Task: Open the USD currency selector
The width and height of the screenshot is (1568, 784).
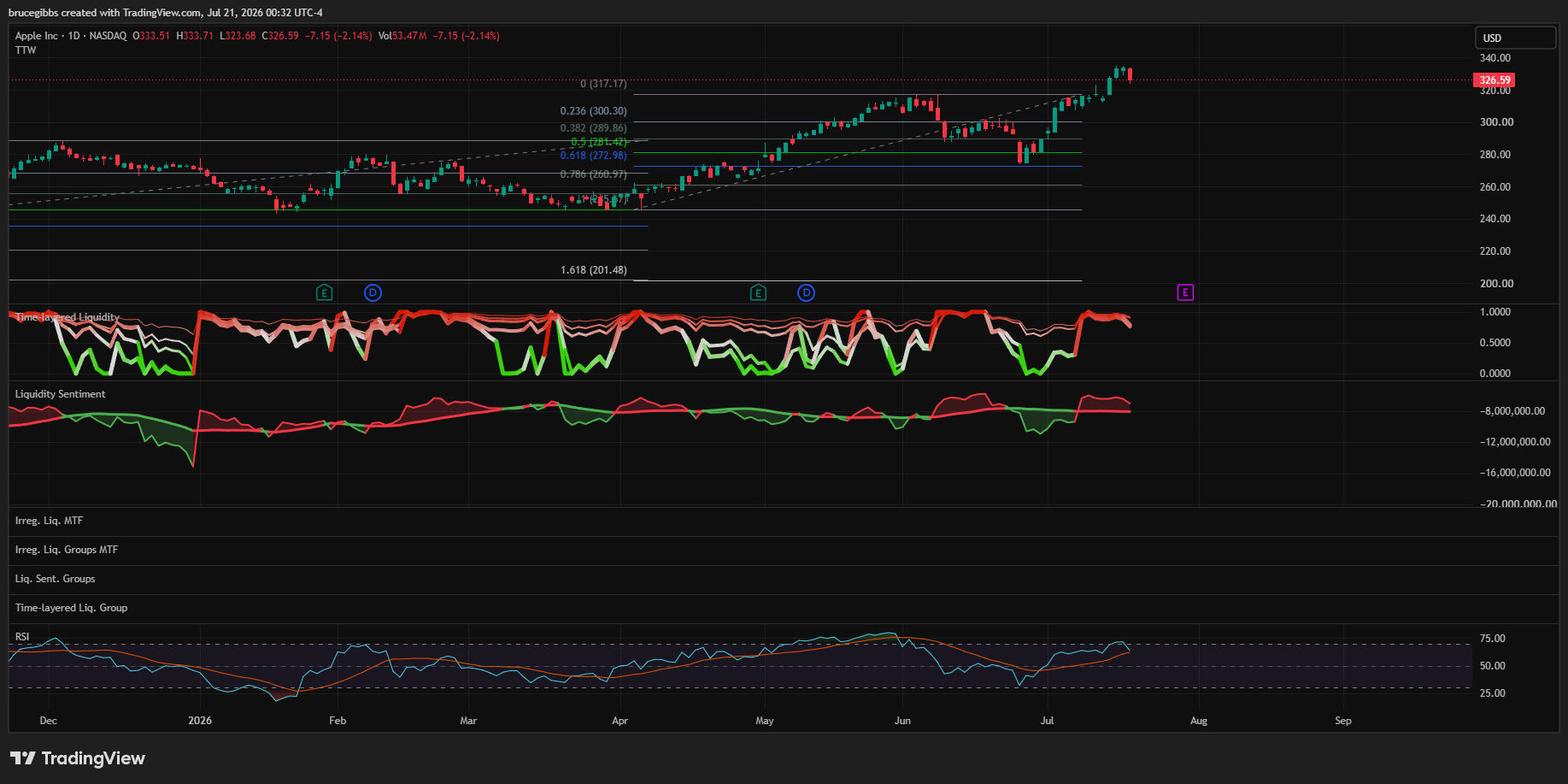Action: pyautogui.click(x=1516, y=38)
